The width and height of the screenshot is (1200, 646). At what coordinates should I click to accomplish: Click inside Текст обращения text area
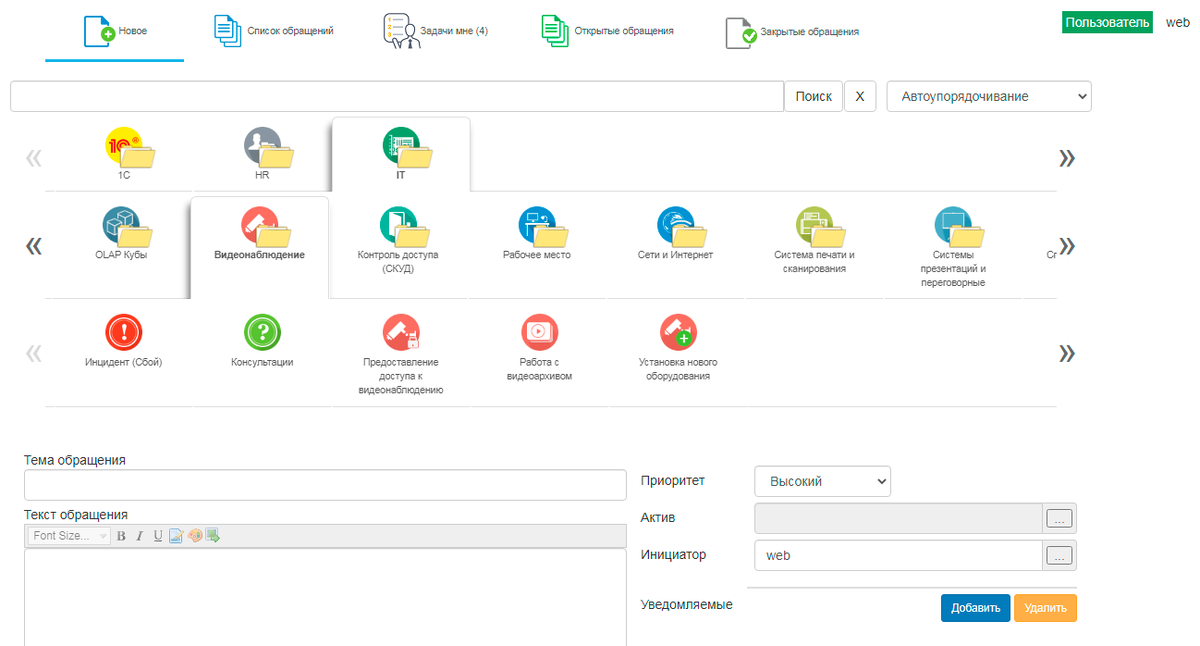point(325,596)
